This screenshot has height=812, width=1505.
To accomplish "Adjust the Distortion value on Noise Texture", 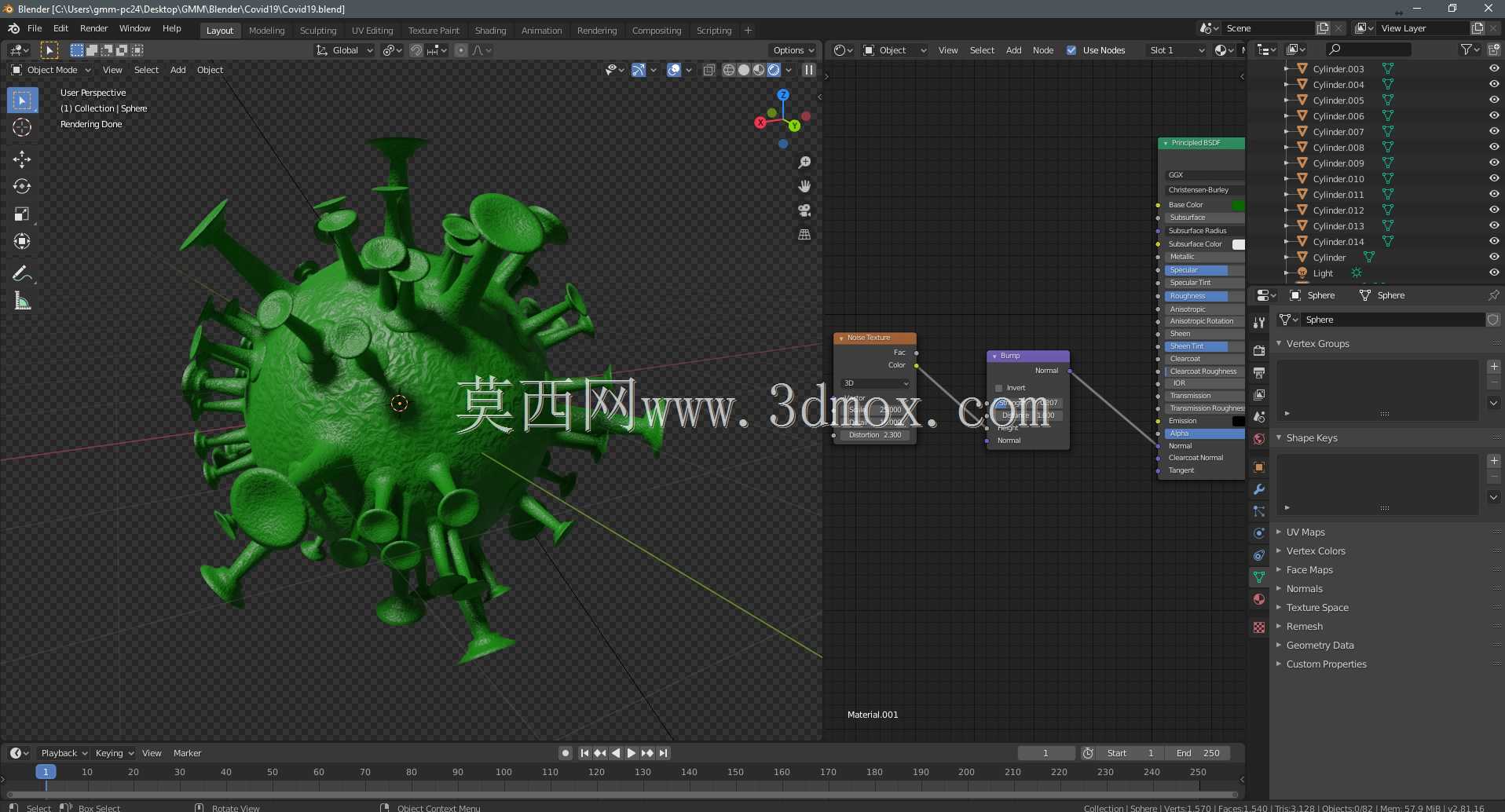I will point(875,435).
